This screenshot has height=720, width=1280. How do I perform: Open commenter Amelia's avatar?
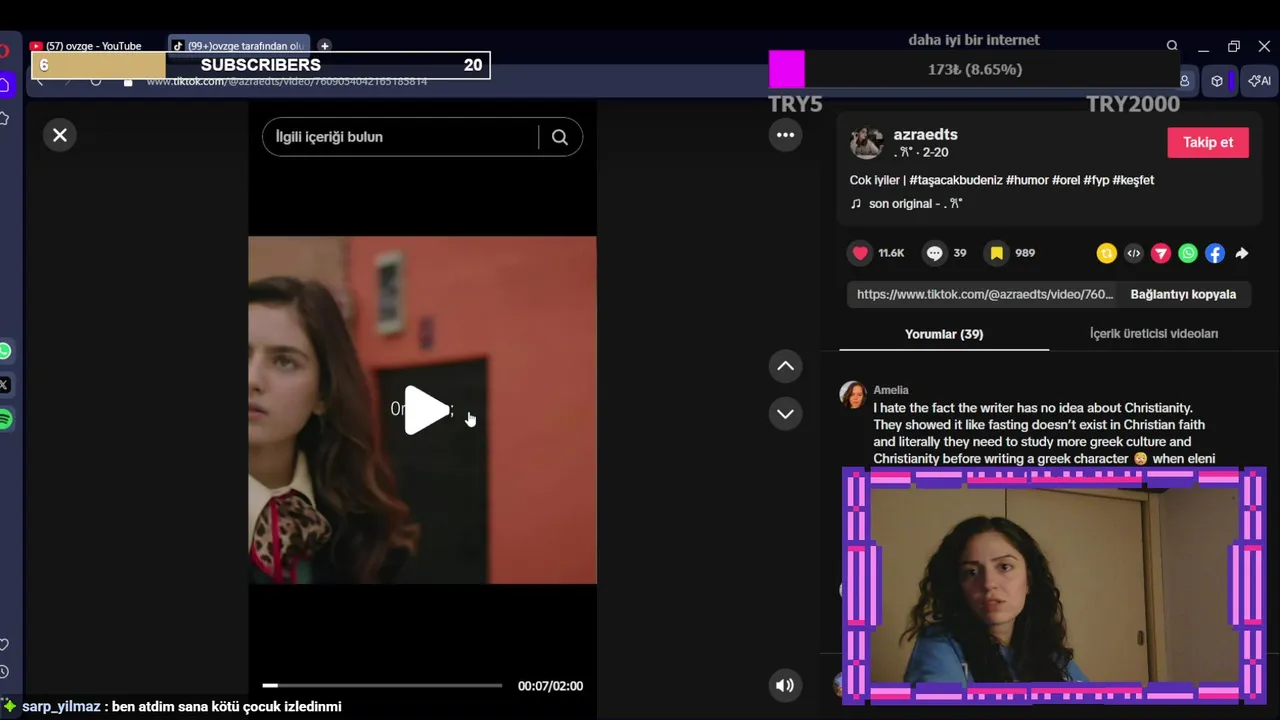[853, 395]
